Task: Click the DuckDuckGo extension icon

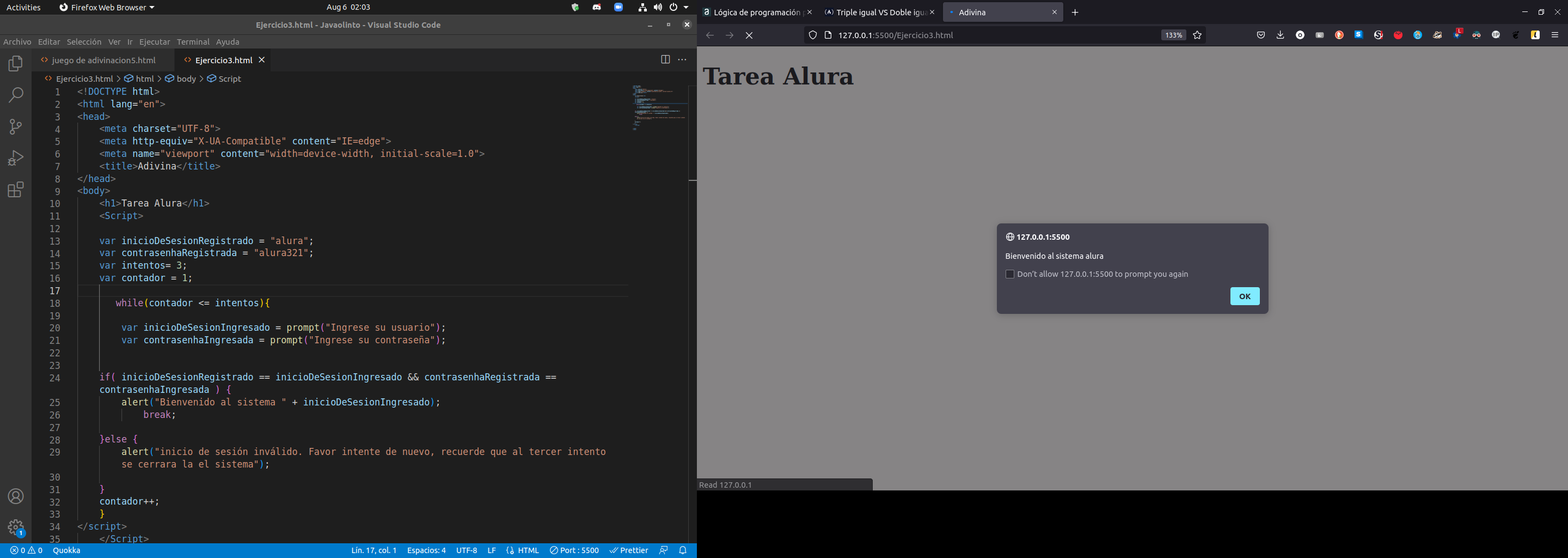Action: [x=1339, y=35]
